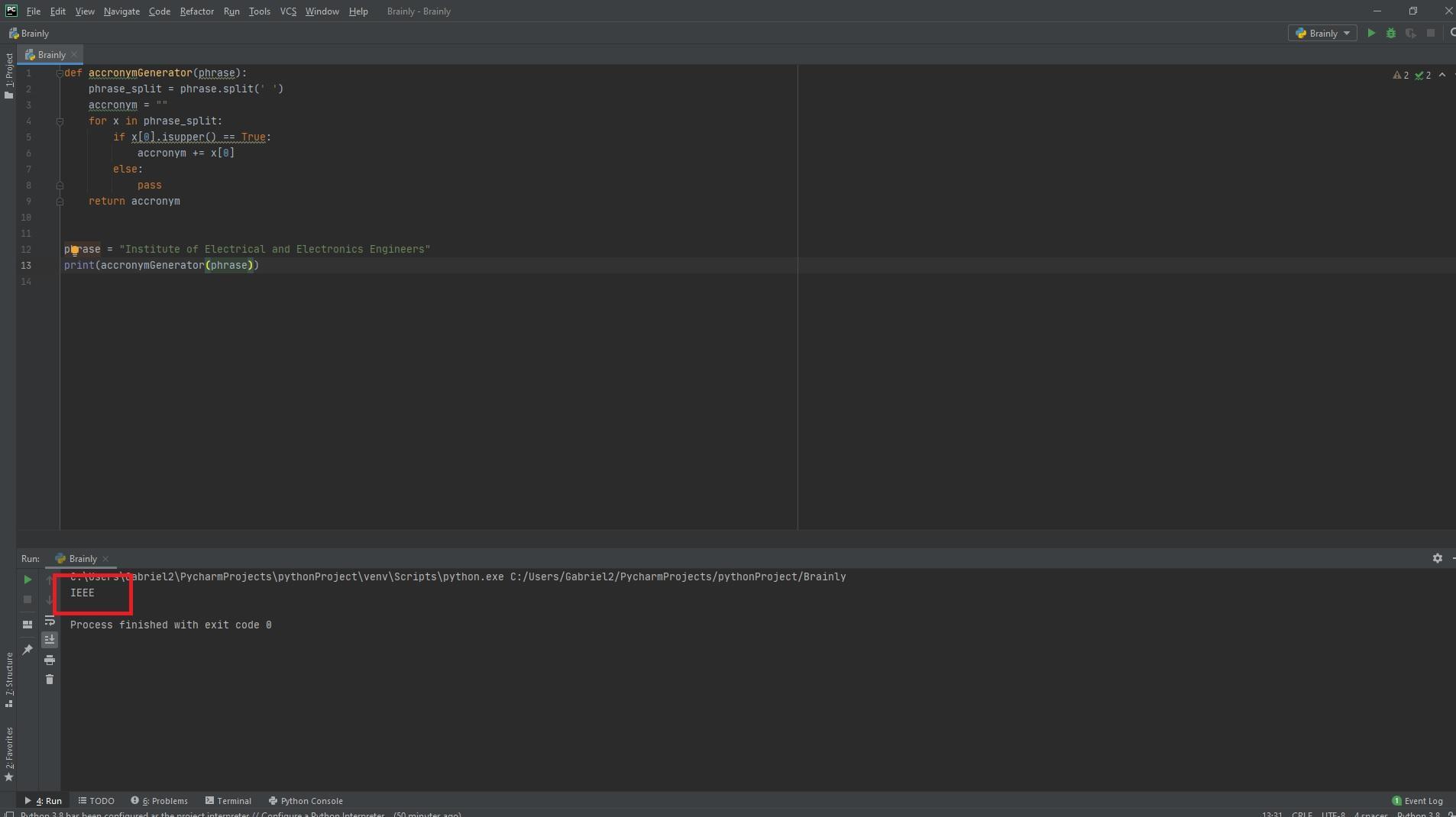Toggle the Project tool window sidebar
Screen dimensions: 1456x817
point(8,76)
